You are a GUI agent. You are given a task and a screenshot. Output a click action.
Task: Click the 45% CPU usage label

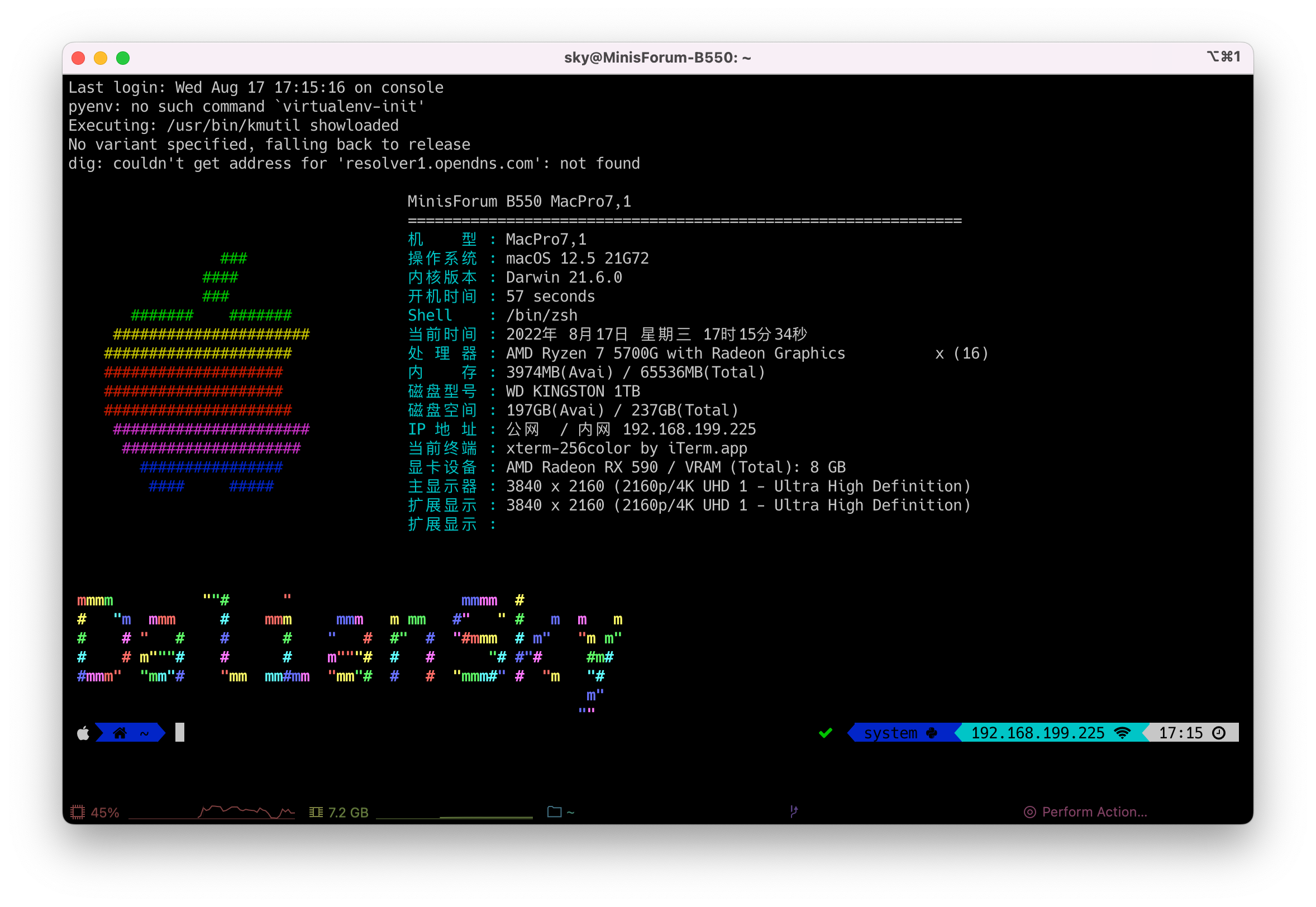click(x=105, y=813)
